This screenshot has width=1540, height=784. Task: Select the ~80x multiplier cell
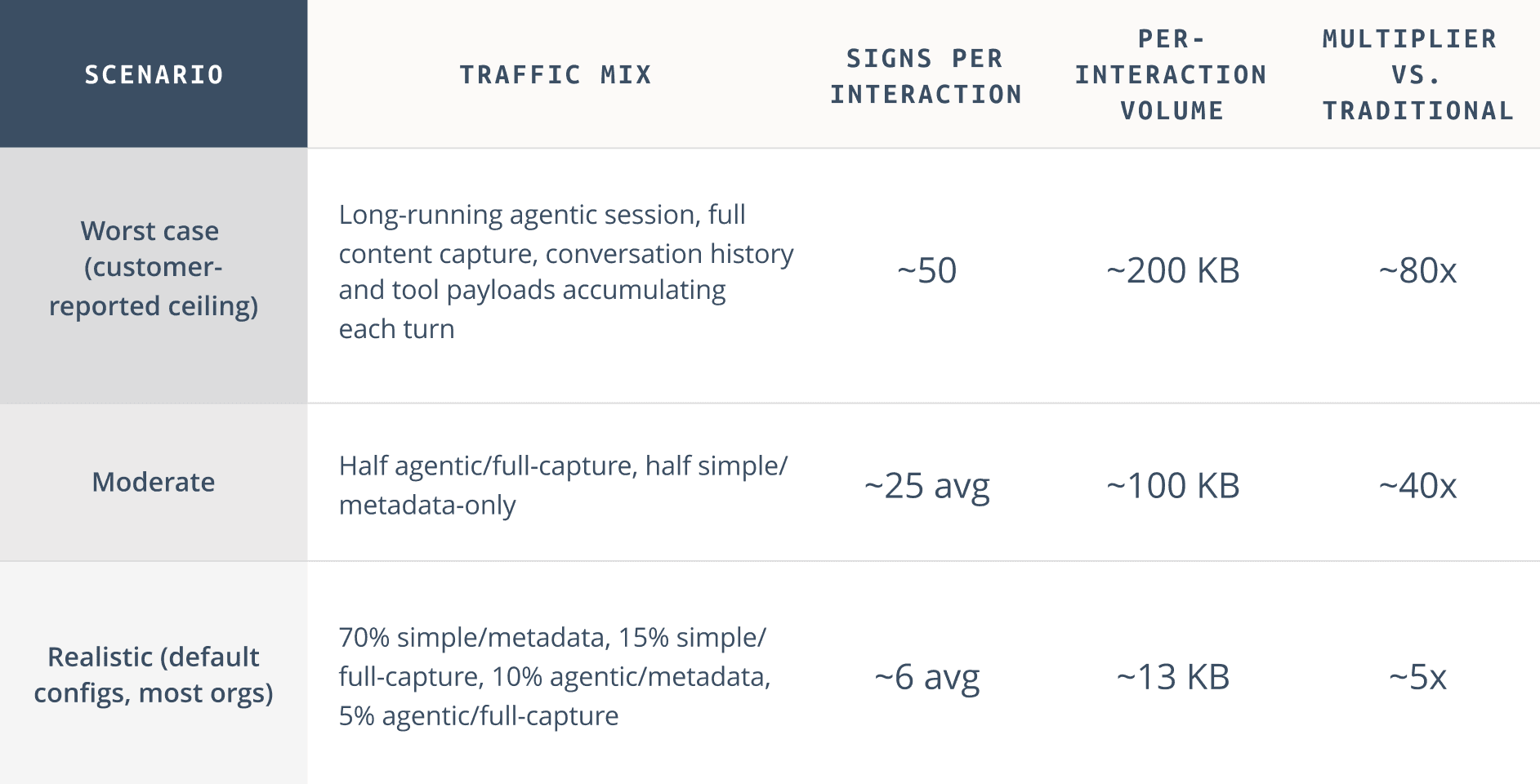[1417, 270]
